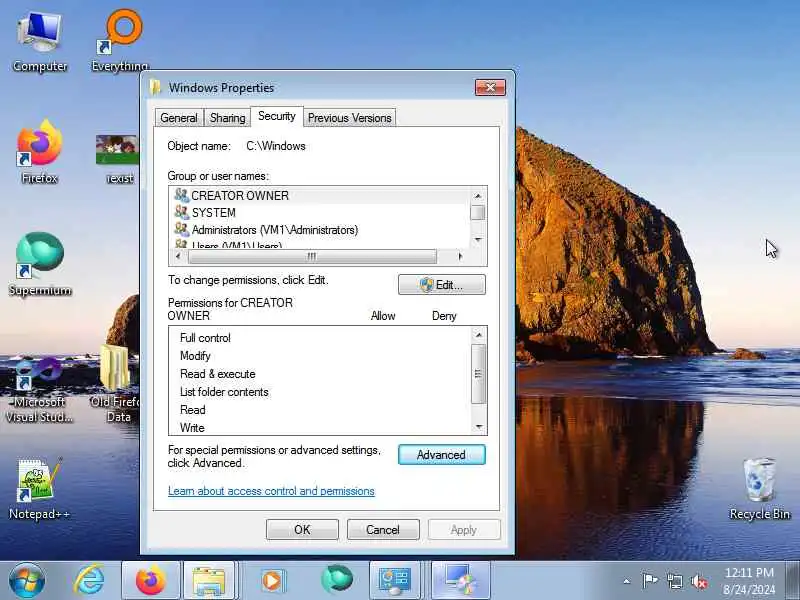Open Windows Media Player taskbar icon

272,581
